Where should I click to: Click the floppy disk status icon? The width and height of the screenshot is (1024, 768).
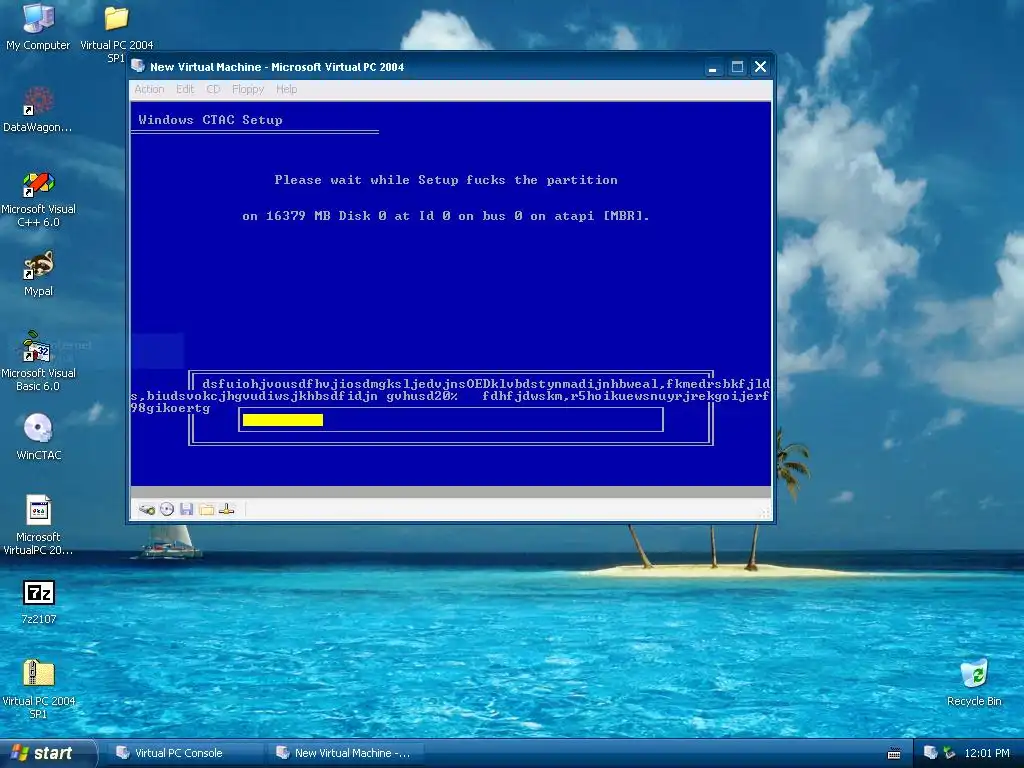(x=187, y=509)
